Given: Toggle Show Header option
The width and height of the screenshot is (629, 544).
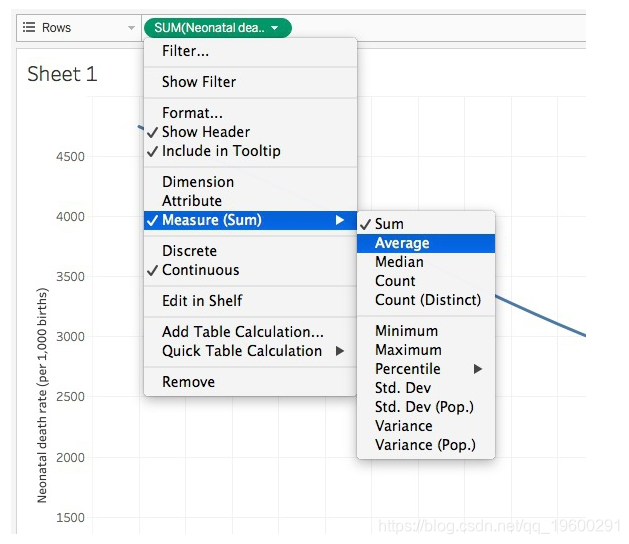Looking at the screenshot, I should (x=250, y=132).
